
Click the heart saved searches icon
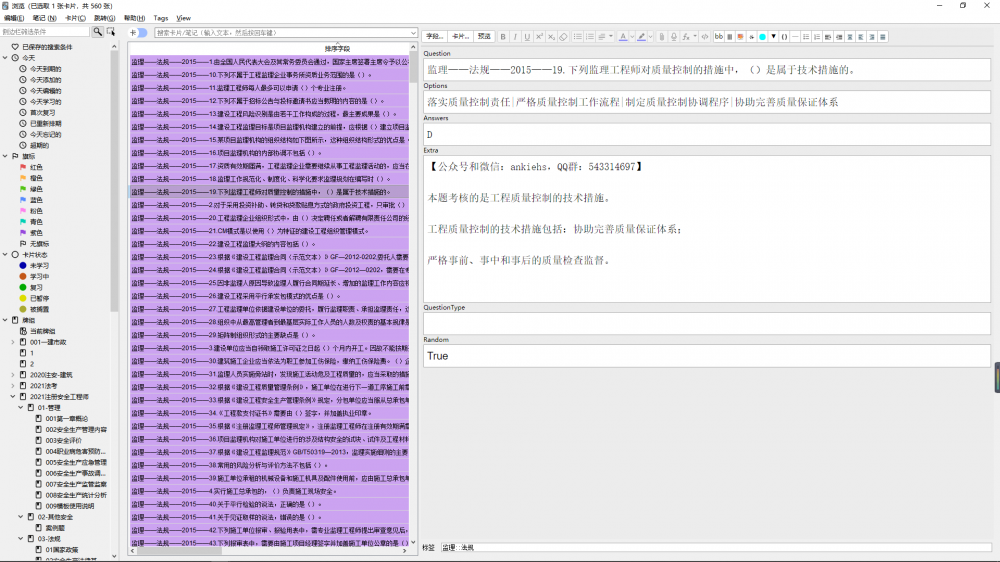tap(15, 47)
